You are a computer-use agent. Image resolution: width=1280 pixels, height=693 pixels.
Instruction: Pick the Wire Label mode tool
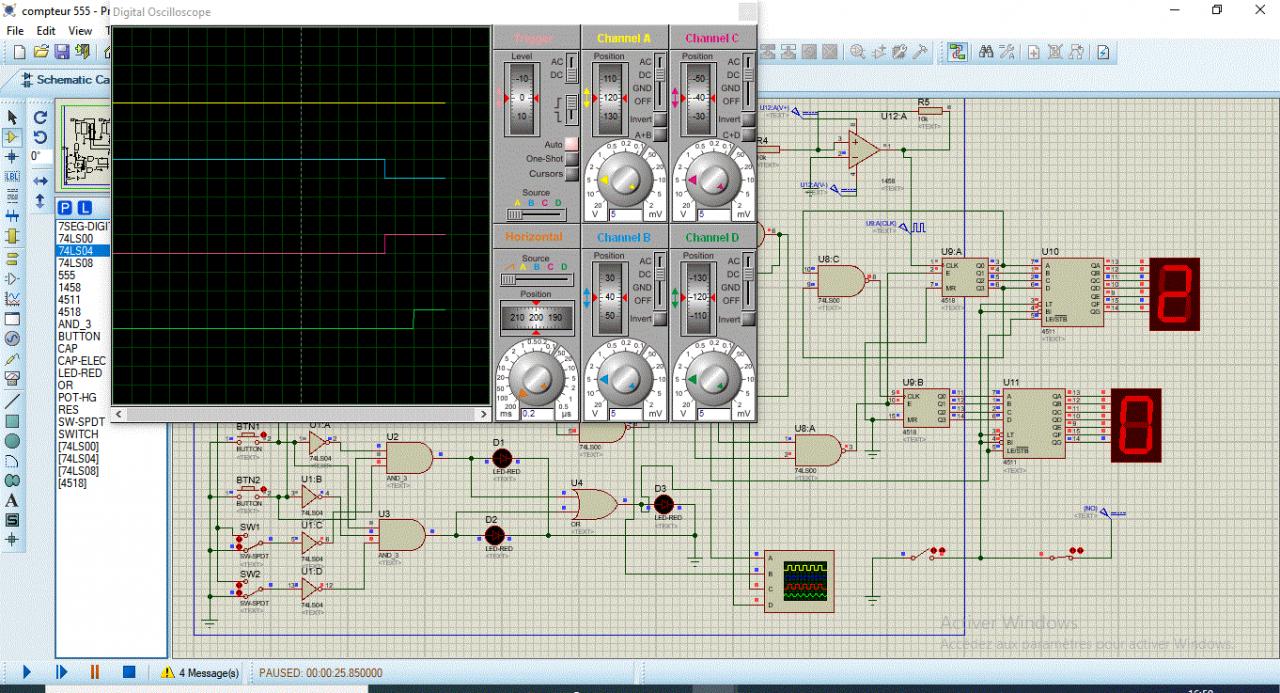[12, 176]
